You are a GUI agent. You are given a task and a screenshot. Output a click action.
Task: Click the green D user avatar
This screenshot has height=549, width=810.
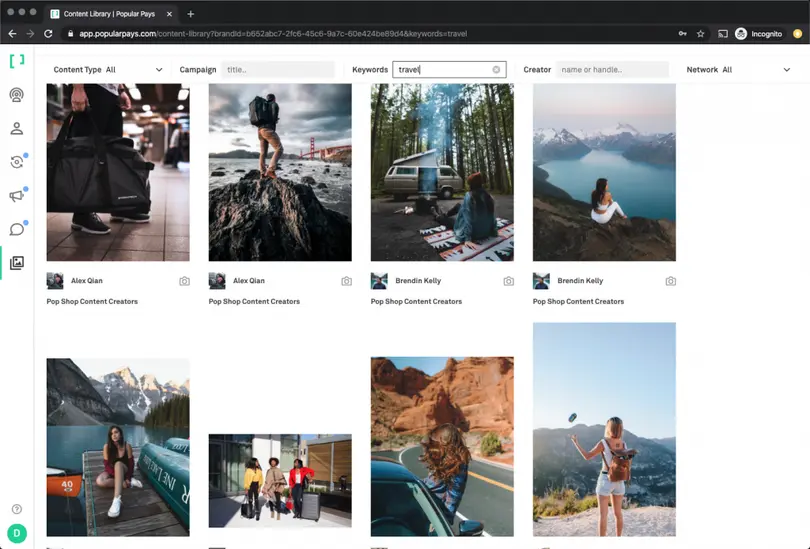point(16,534)
